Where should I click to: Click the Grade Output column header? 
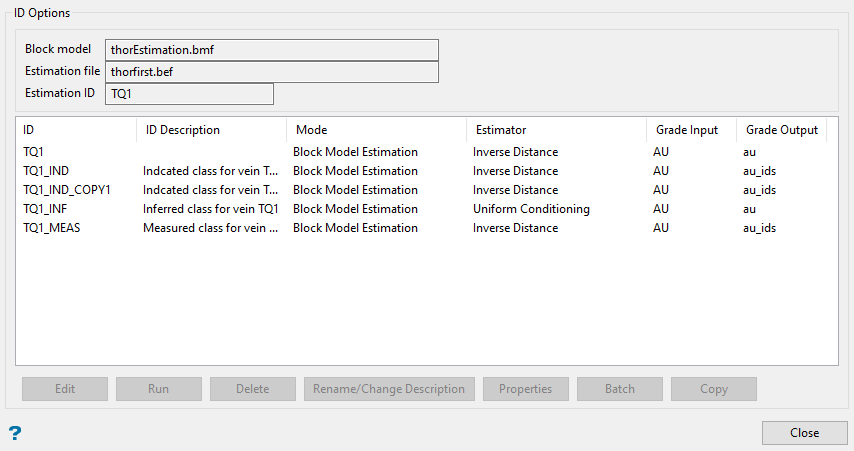(x=781, y=130)
